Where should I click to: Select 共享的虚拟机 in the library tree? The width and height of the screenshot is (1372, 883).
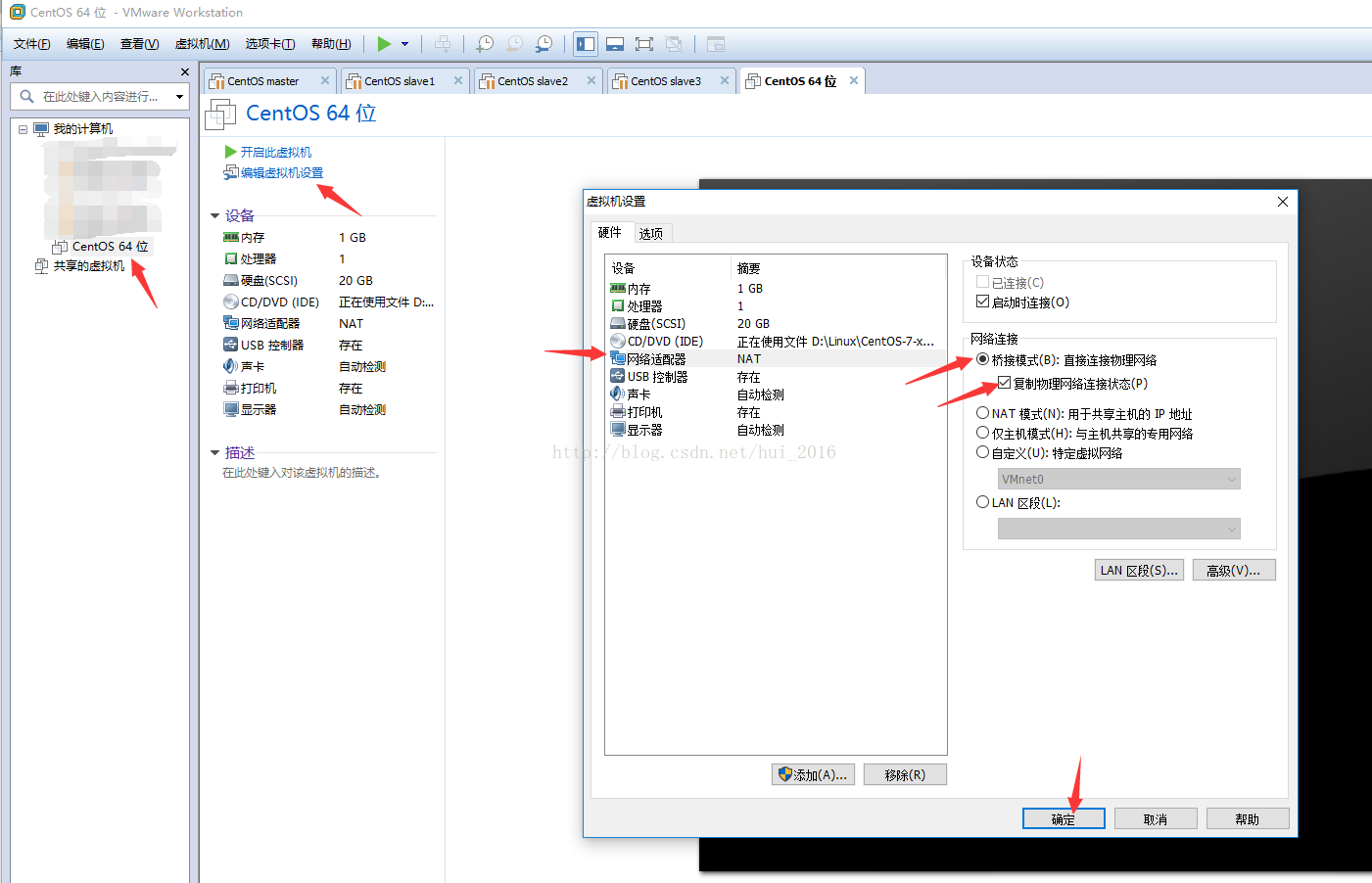[89, 265]
